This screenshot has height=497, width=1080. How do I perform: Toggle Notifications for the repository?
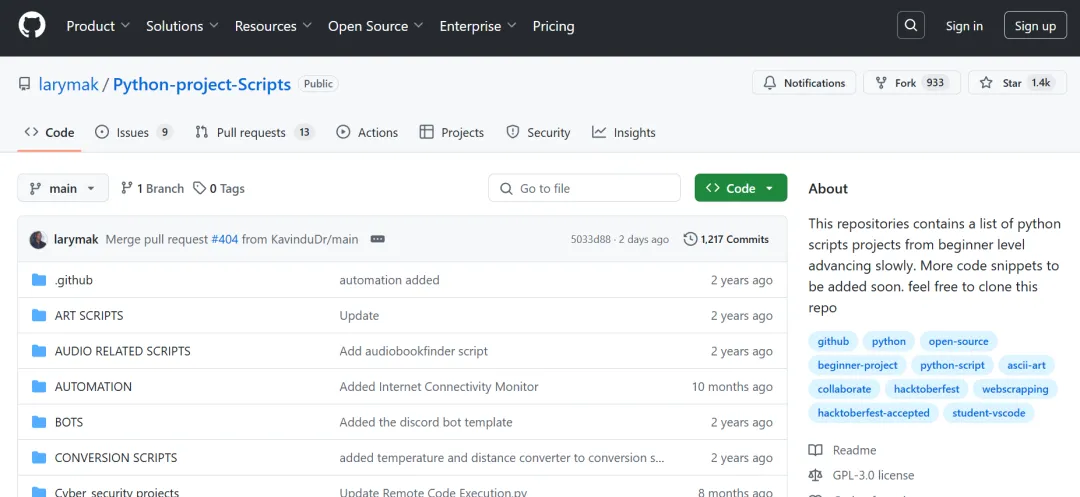pos(805,83)
